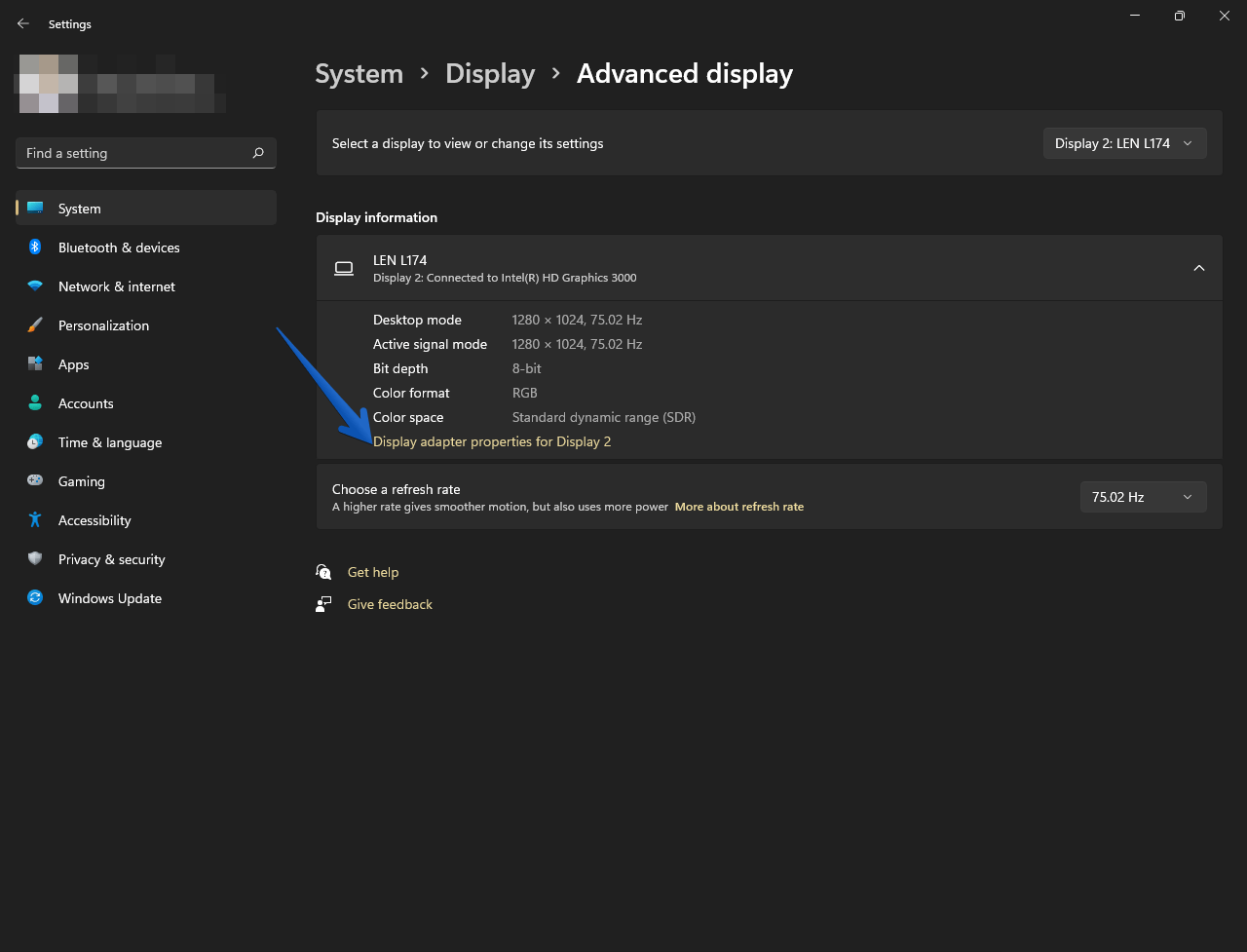
Task: Click the Desktop mode value 1280 × 1024
Action: point(577,320)
